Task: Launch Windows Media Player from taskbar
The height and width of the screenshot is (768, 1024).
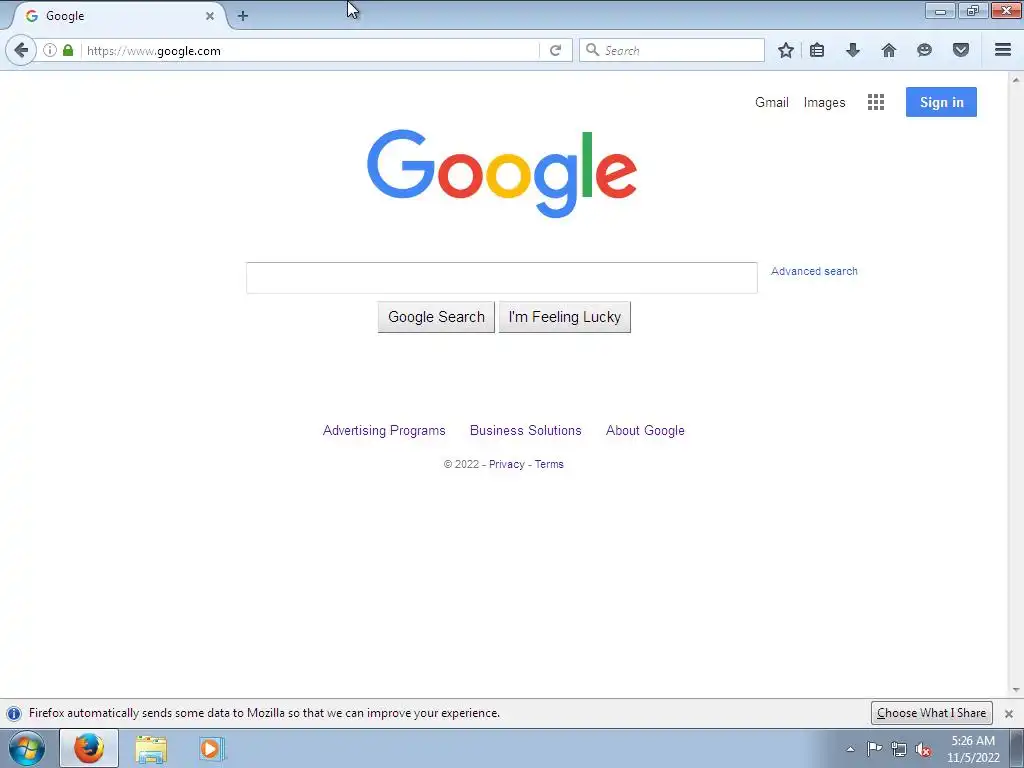Action: click(212, 749)
